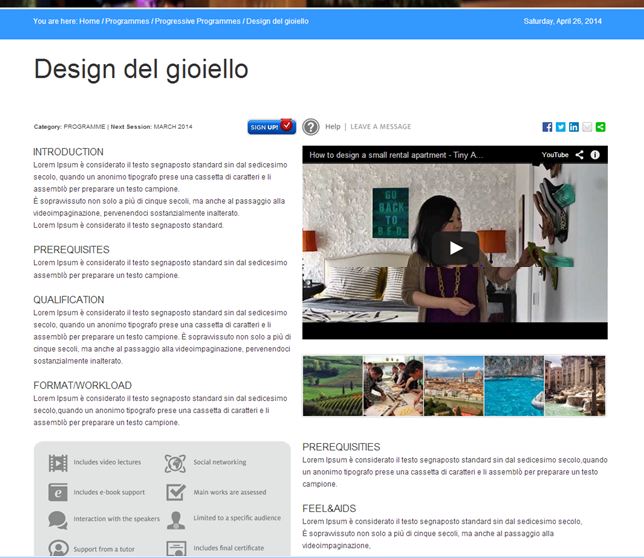Play the YouTube video
Viewport: 644px width, 558px height.
(x=455, y=248)
